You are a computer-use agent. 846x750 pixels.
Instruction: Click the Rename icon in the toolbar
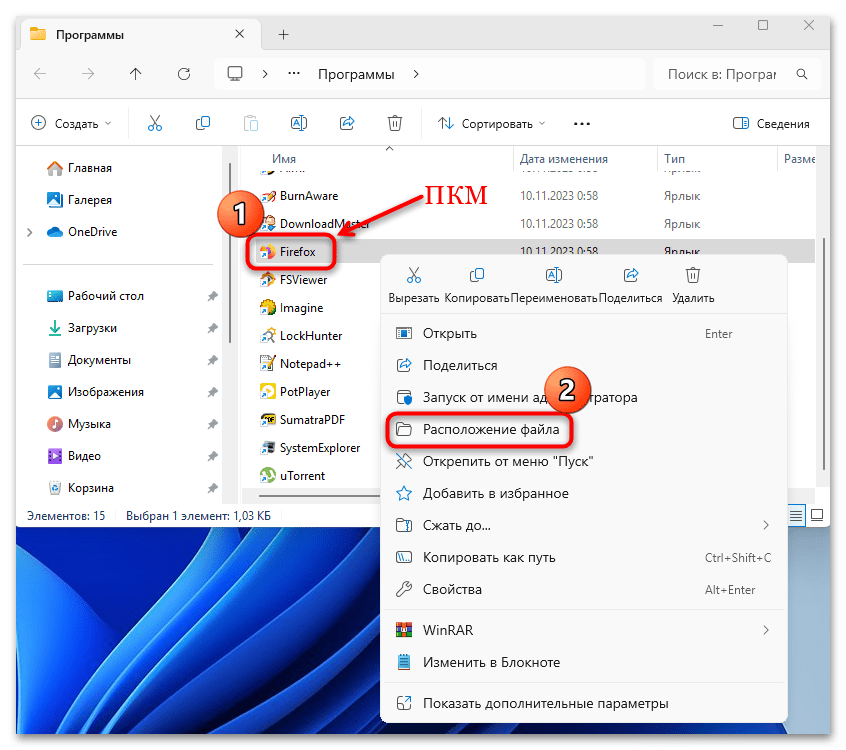299,124
